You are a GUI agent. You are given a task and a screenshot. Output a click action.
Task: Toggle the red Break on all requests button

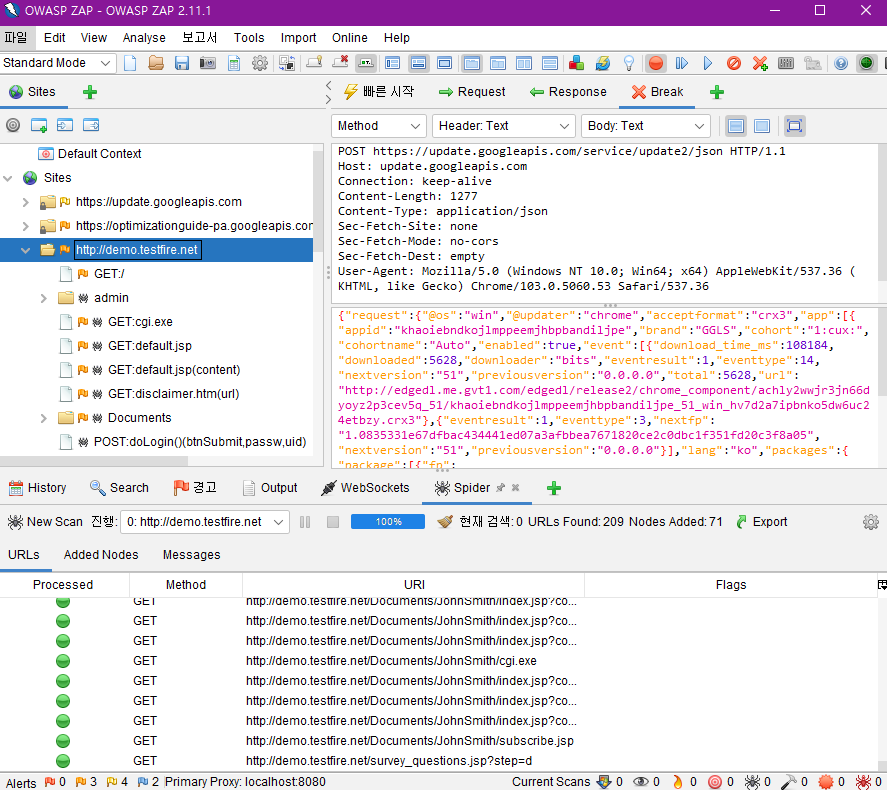[656, 63]
